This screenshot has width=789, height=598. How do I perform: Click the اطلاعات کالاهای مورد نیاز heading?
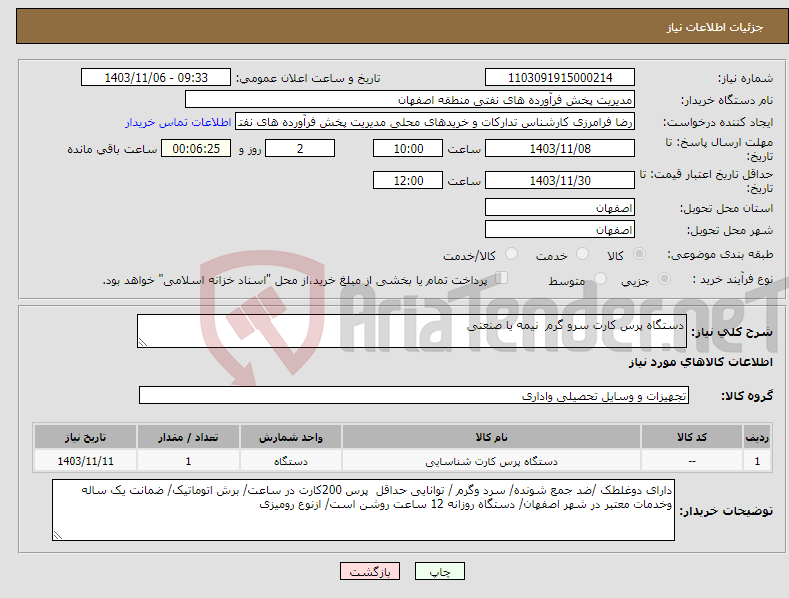pyautogui.click(x=700, y=362)
